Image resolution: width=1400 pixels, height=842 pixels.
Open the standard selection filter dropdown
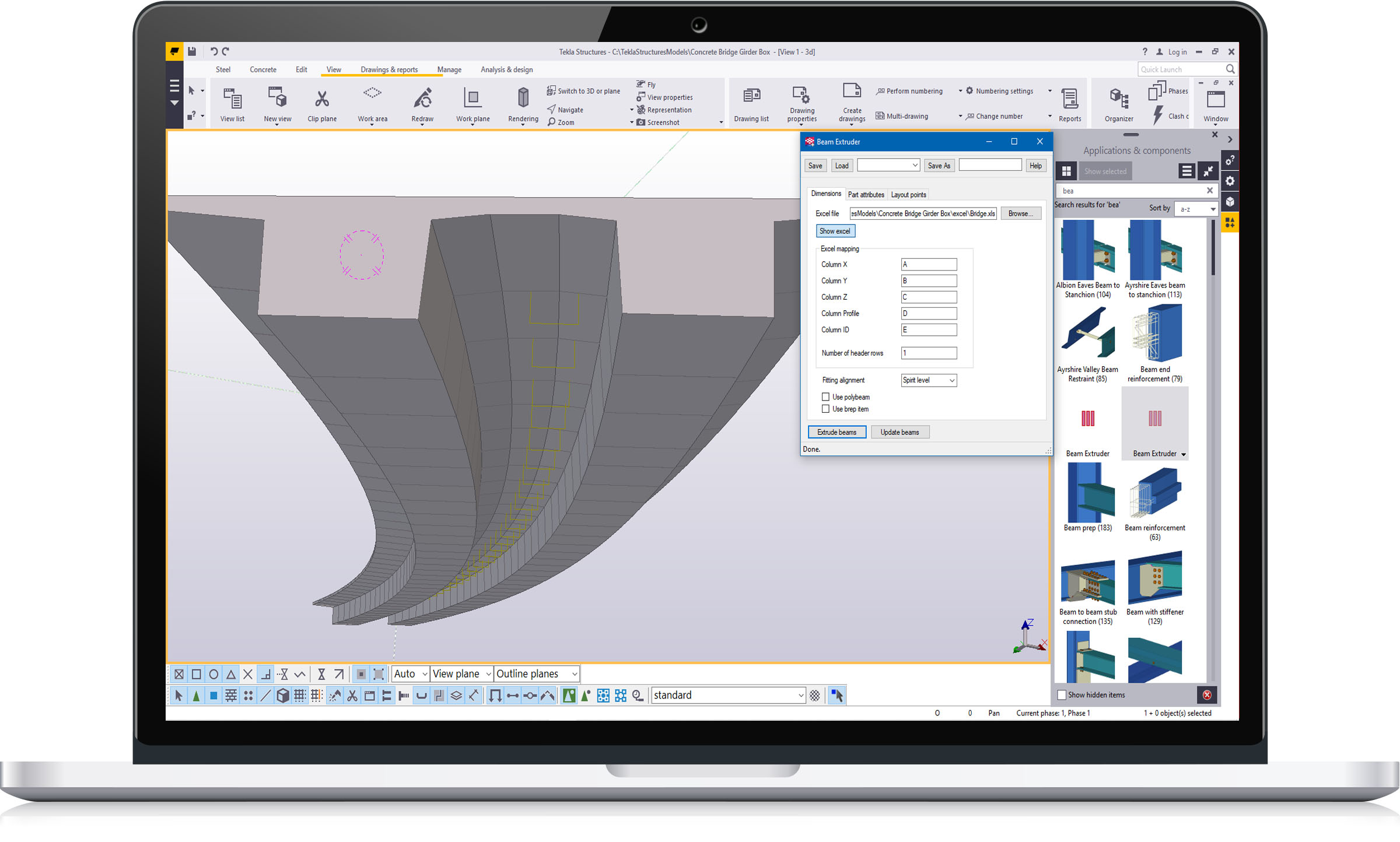coord(728,695)
